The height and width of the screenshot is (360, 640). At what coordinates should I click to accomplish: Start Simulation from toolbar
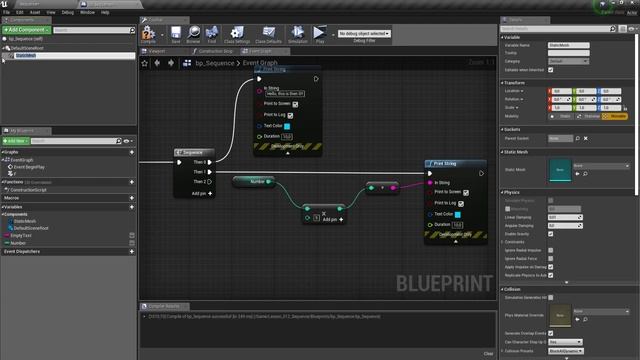298,34
